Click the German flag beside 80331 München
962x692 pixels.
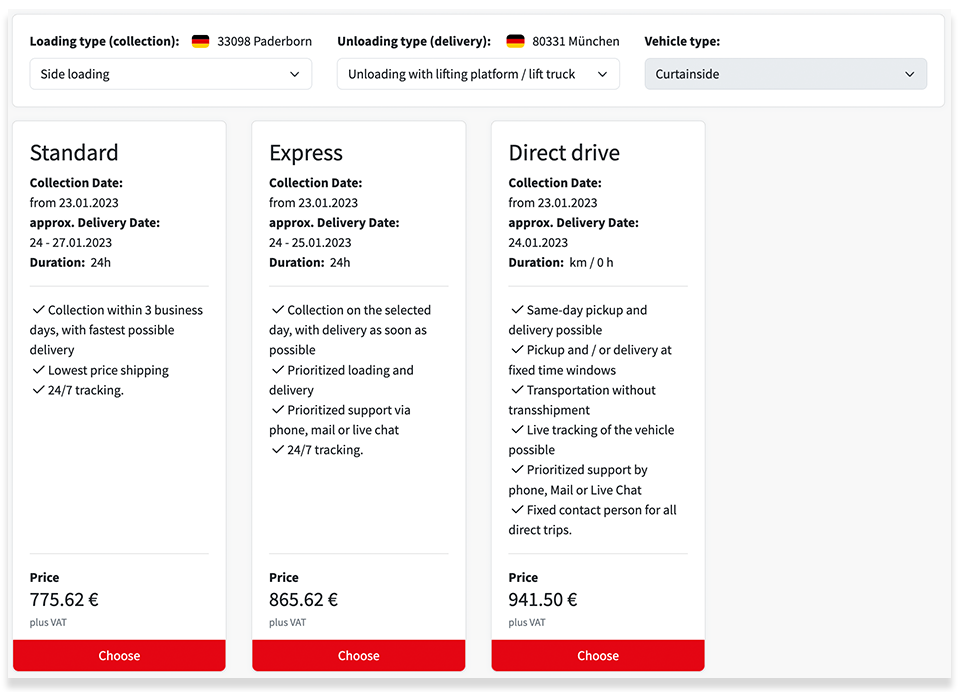[x=514, y=41]
